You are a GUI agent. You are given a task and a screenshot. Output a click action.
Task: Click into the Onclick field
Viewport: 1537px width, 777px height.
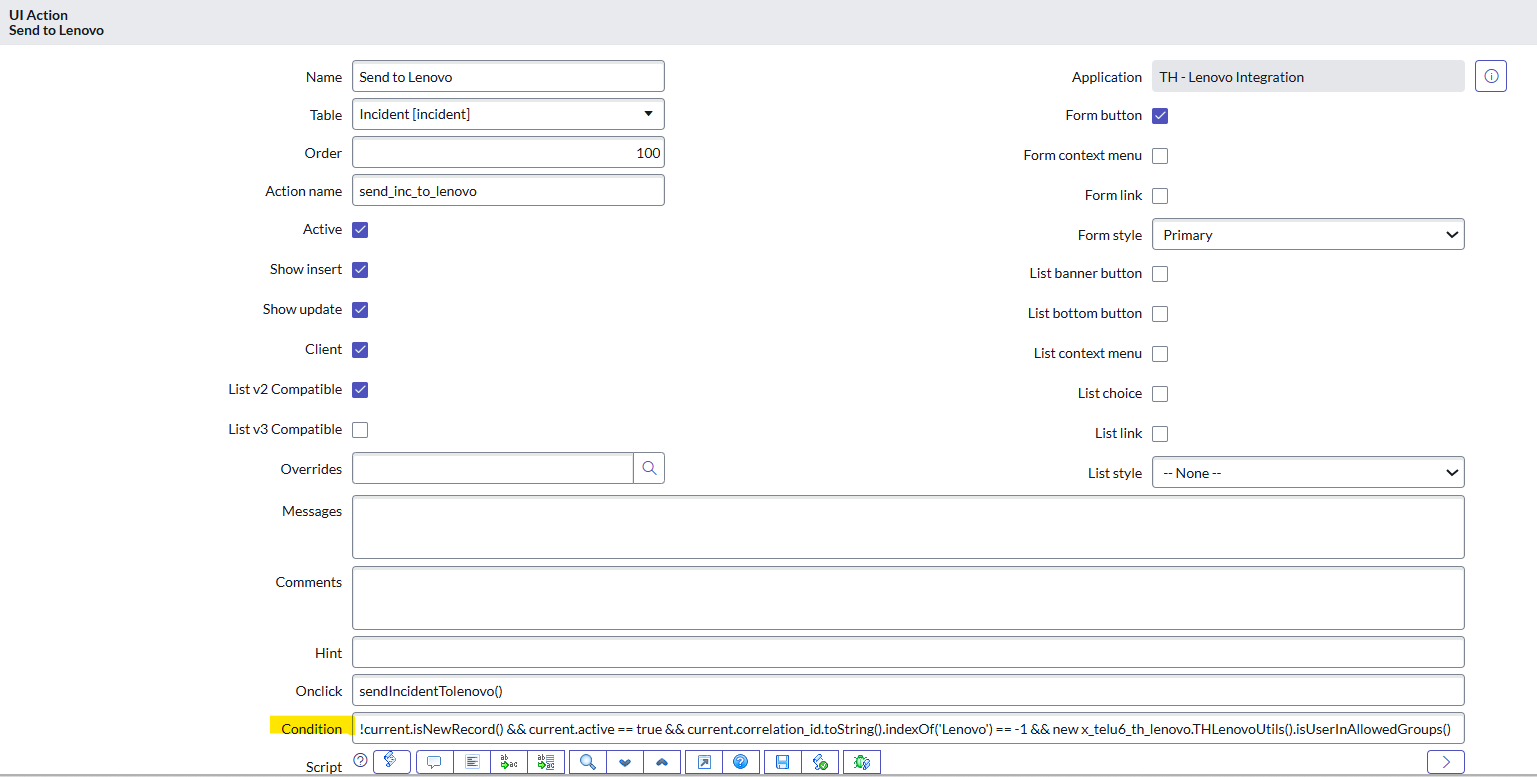pyautogui.click(x=907, y=691)
